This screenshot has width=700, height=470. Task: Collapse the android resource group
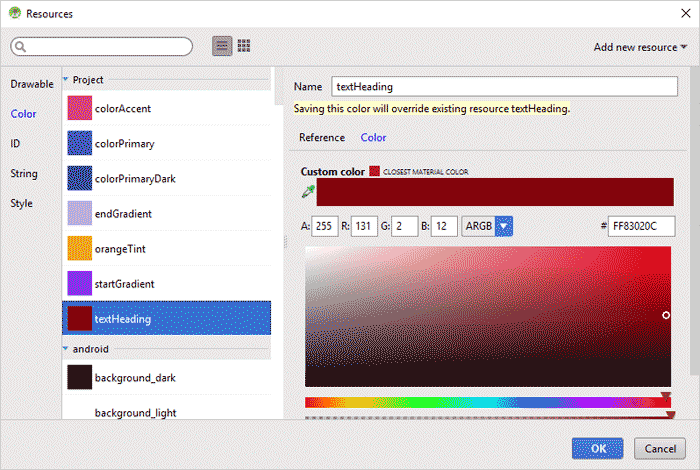tap(66, 349)
